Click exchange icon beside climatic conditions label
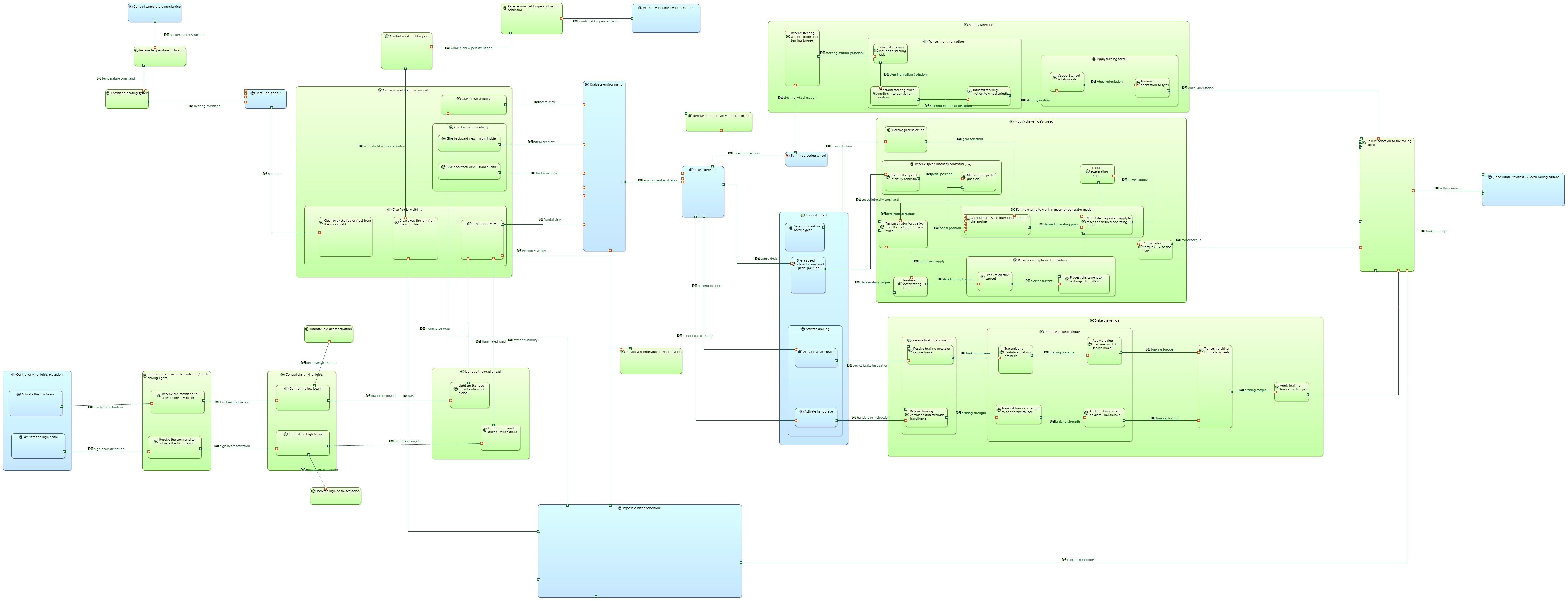The width and height of the screenshot is (1568, 601). coord(1064,560)
